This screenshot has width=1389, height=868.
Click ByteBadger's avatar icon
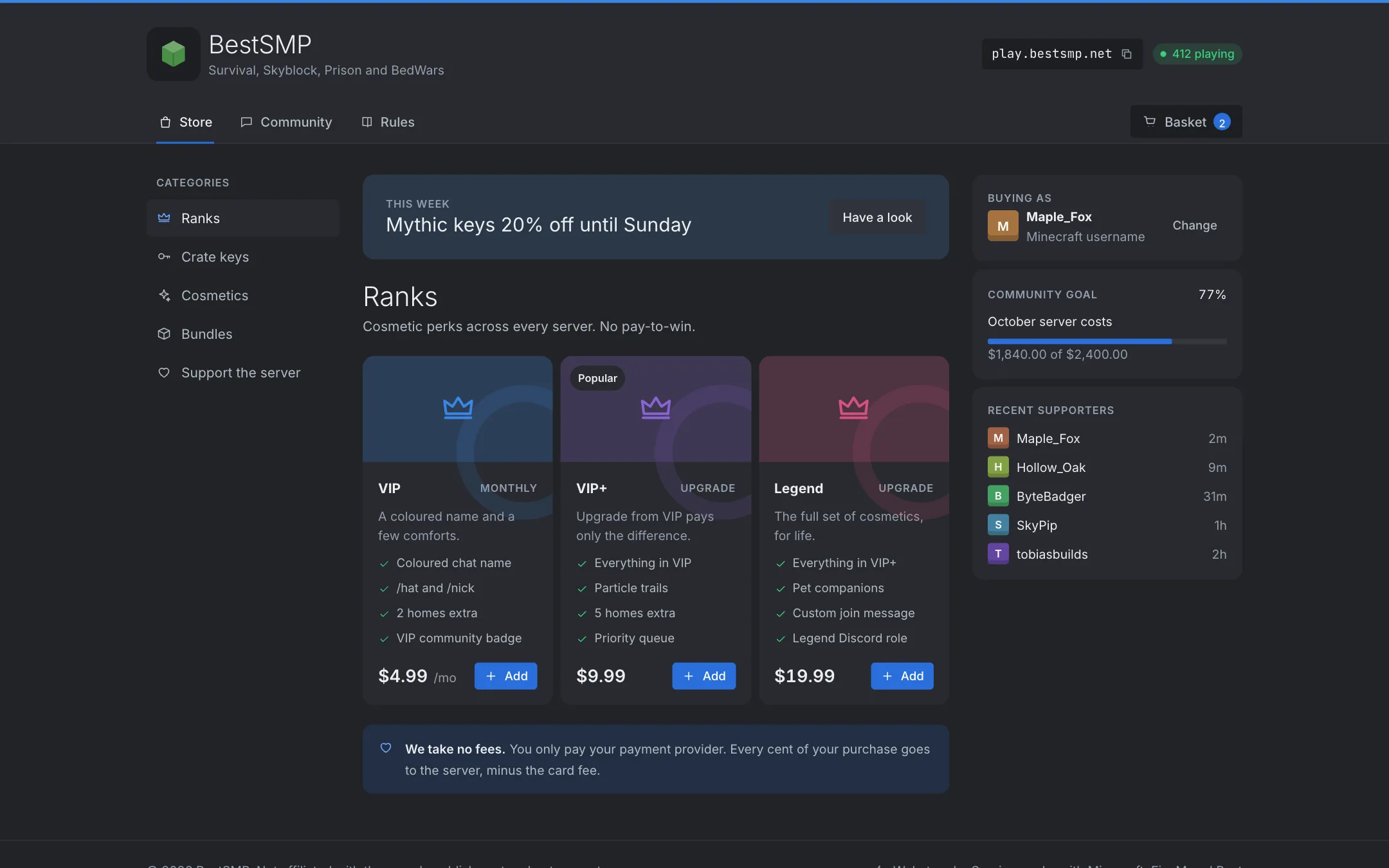coord(998,496)
